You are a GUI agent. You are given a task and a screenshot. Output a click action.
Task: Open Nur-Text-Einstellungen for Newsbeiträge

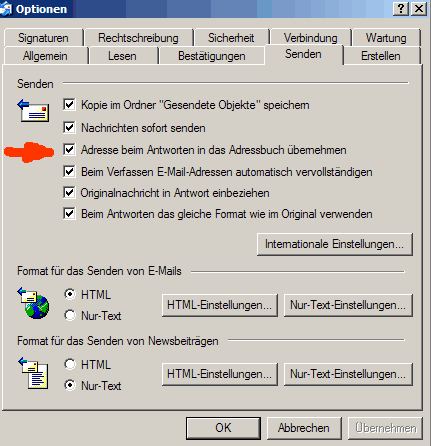click(348, 374)
